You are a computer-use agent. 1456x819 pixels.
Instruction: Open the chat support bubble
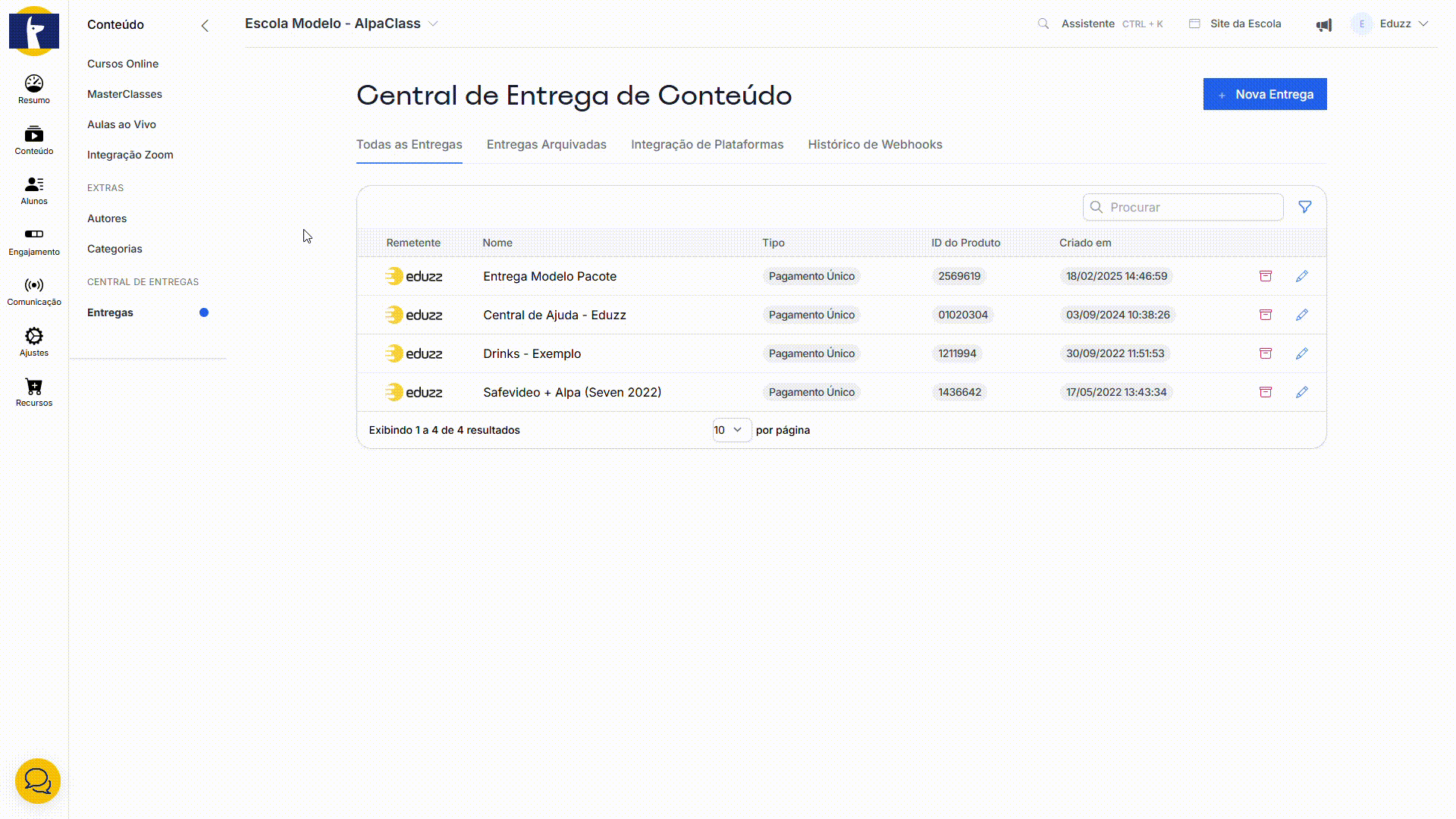tap(37, 781)
